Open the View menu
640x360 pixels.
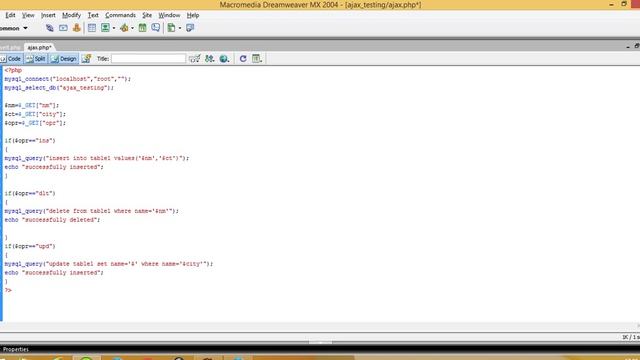coord(28,15)
